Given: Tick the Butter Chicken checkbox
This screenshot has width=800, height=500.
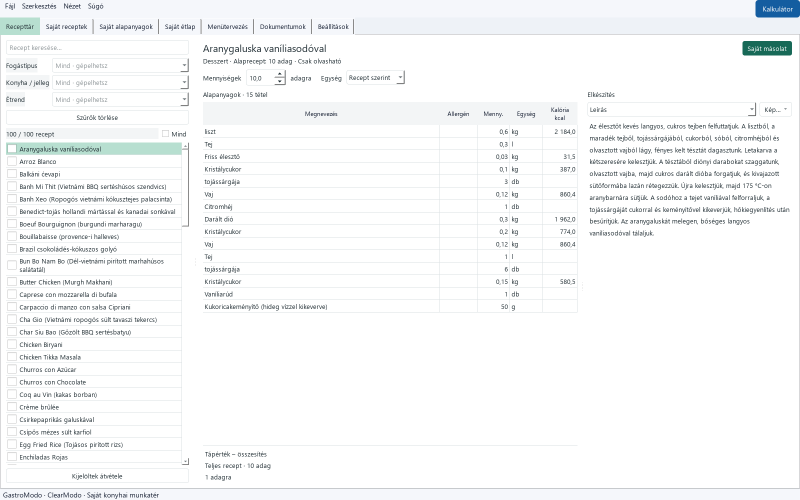Looking at the screenshot, I should 12,282.
